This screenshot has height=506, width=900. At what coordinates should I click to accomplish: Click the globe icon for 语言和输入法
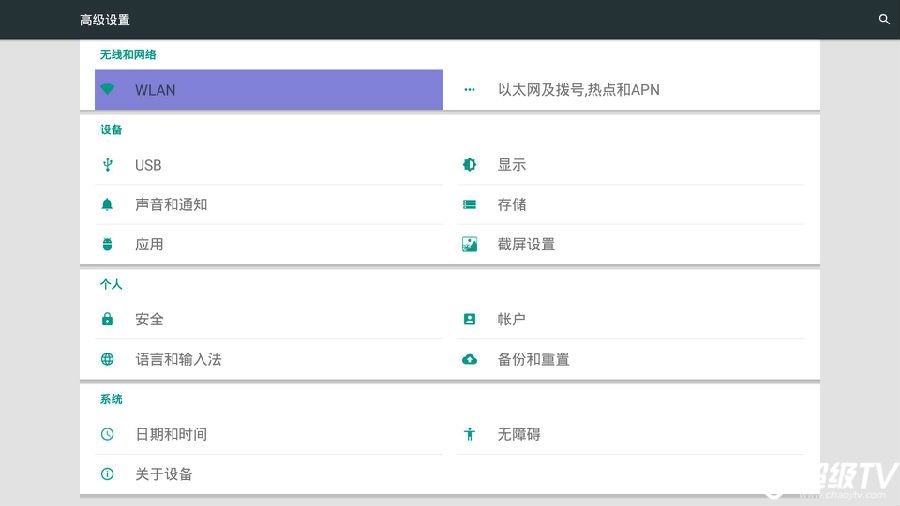click(107, 359)
